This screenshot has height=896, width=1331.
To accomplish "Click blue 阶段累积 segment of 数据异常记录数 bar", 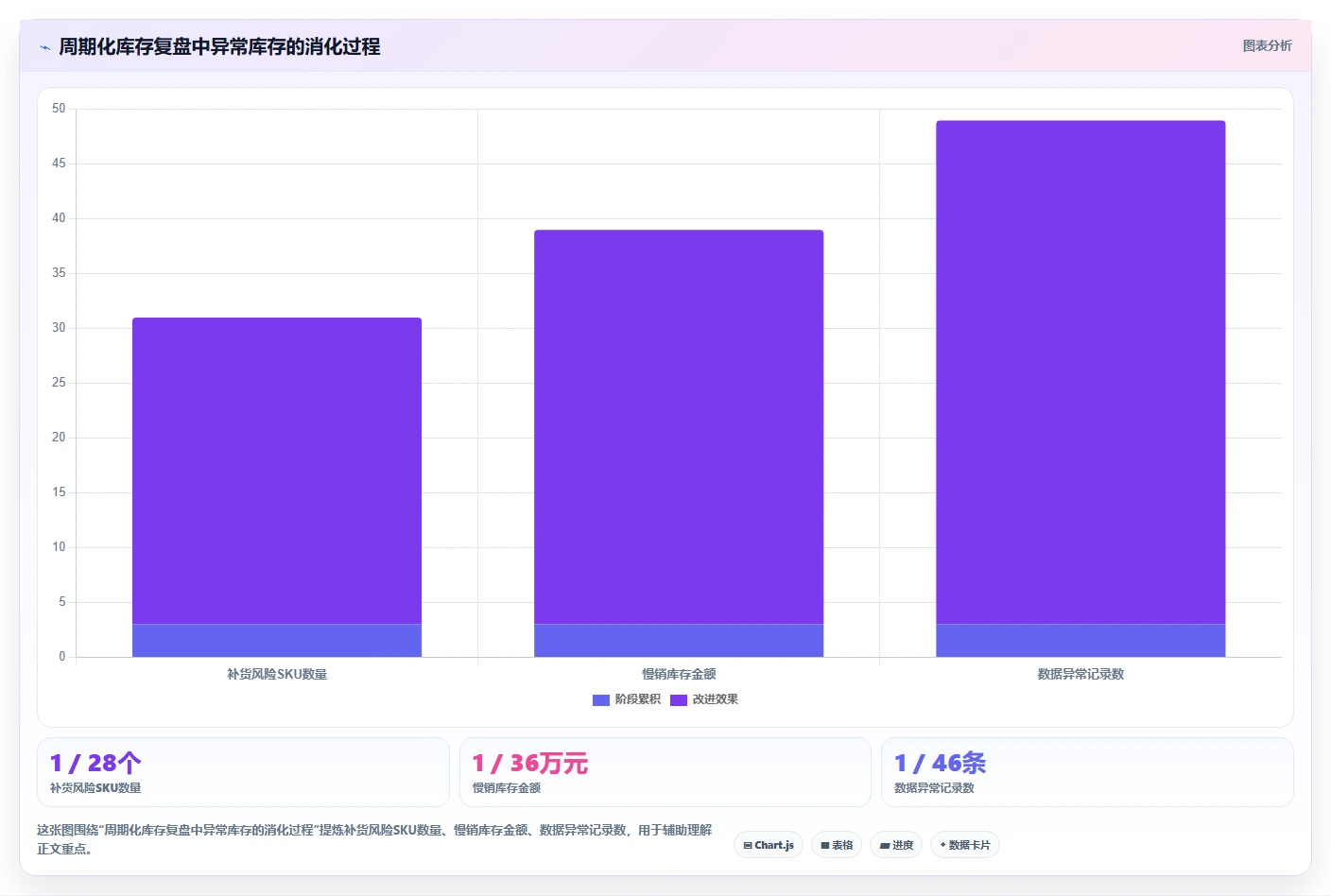I will [1080, 641].
